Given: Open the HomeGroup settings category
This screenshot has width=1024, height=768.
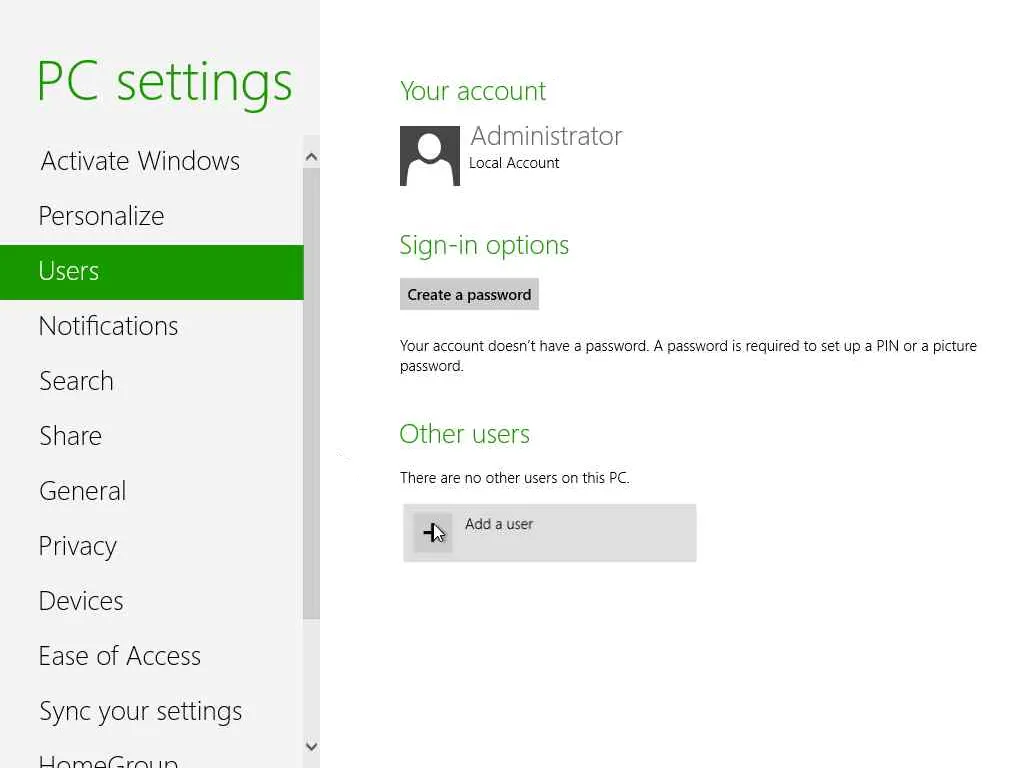Looking at the screenshot, I should [108, 760].
